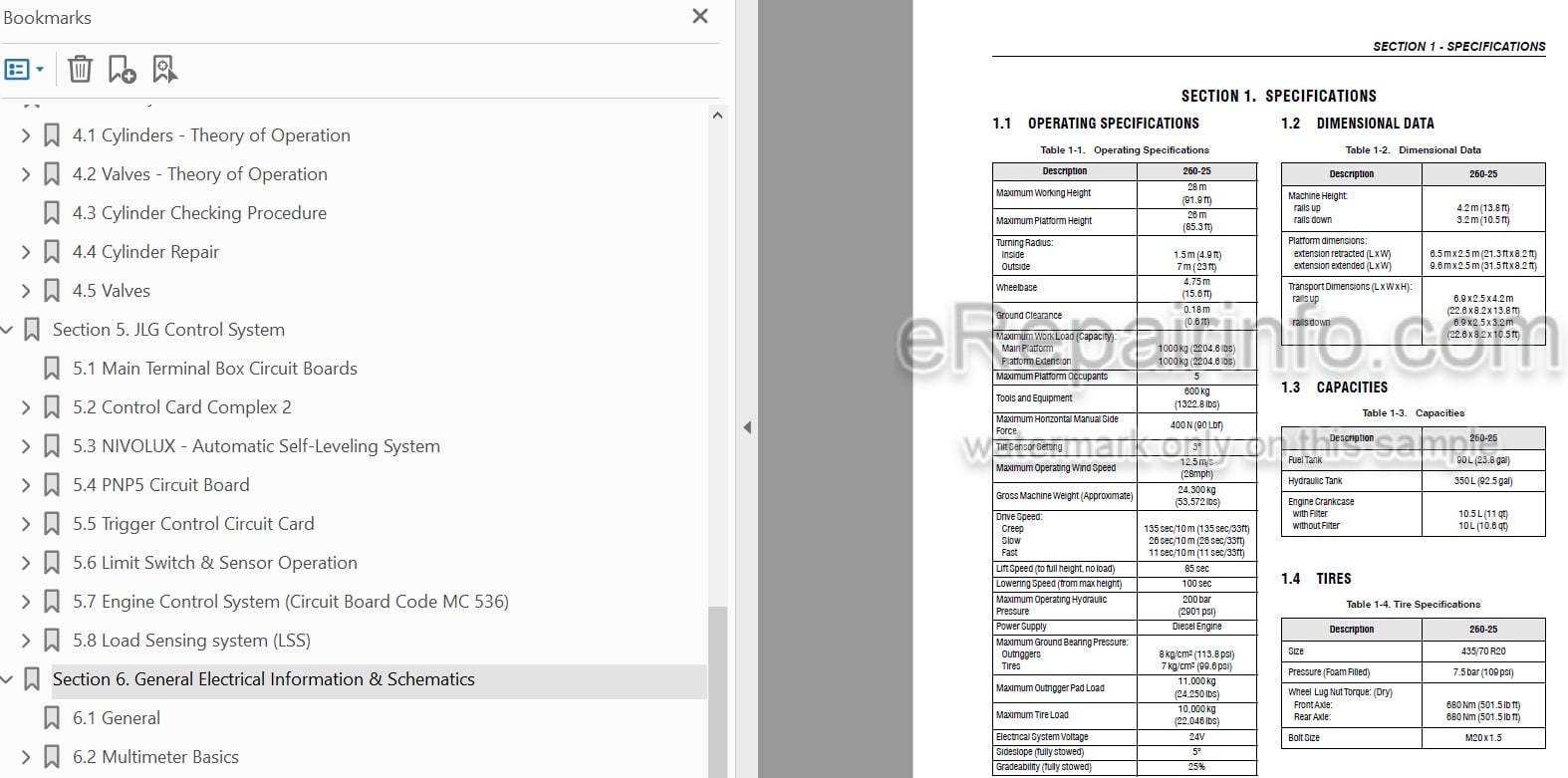Expand the 5.4 PNP5 Circuit Board bookmark
This screenshot has height=778, width=1568.
coord(26,485)
